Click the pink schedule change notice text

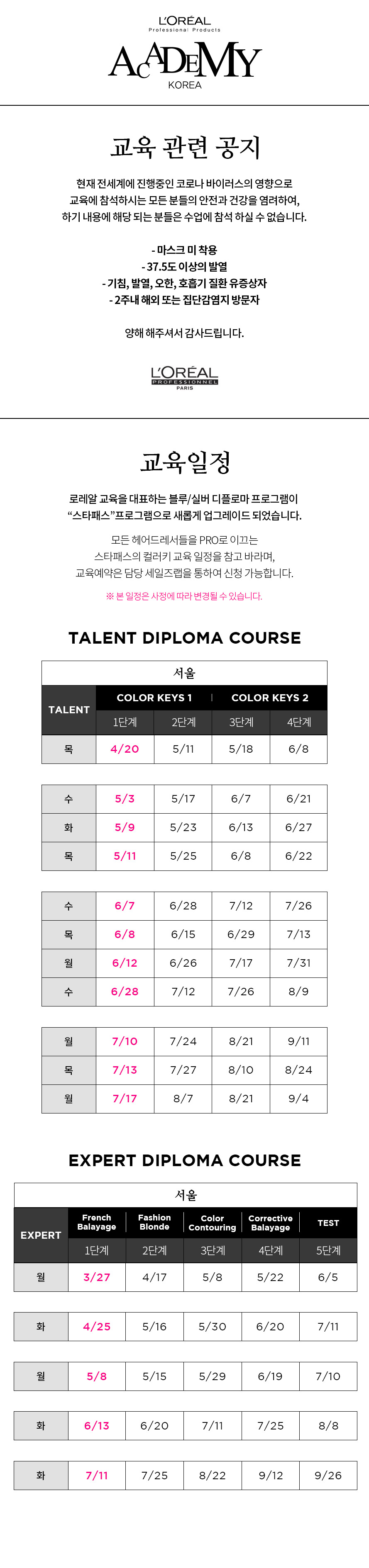184,596
